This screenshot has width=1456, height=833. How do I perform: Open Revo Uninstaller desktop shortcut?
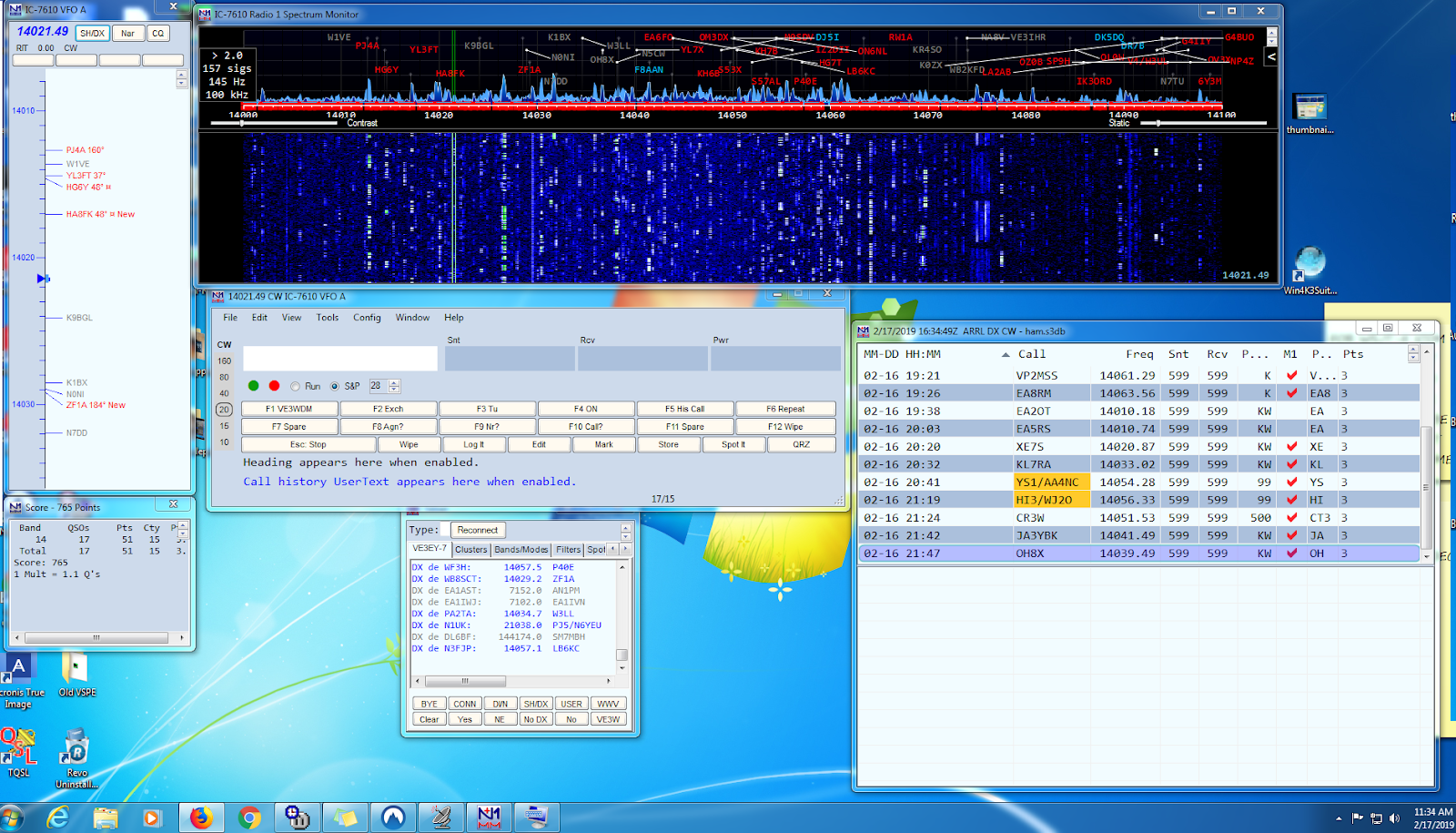click(76, 748)
